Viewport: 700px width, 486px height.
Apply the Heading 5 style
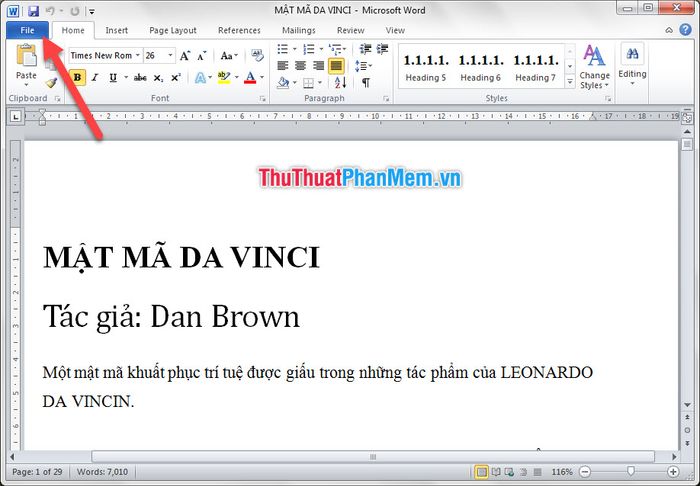tap(424, 67)
